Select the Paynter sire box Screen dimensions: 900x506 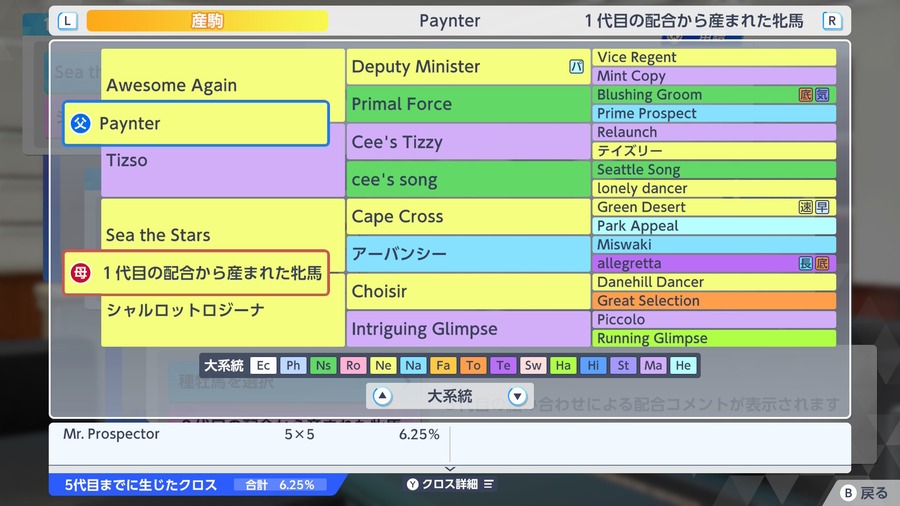[196, 123]
